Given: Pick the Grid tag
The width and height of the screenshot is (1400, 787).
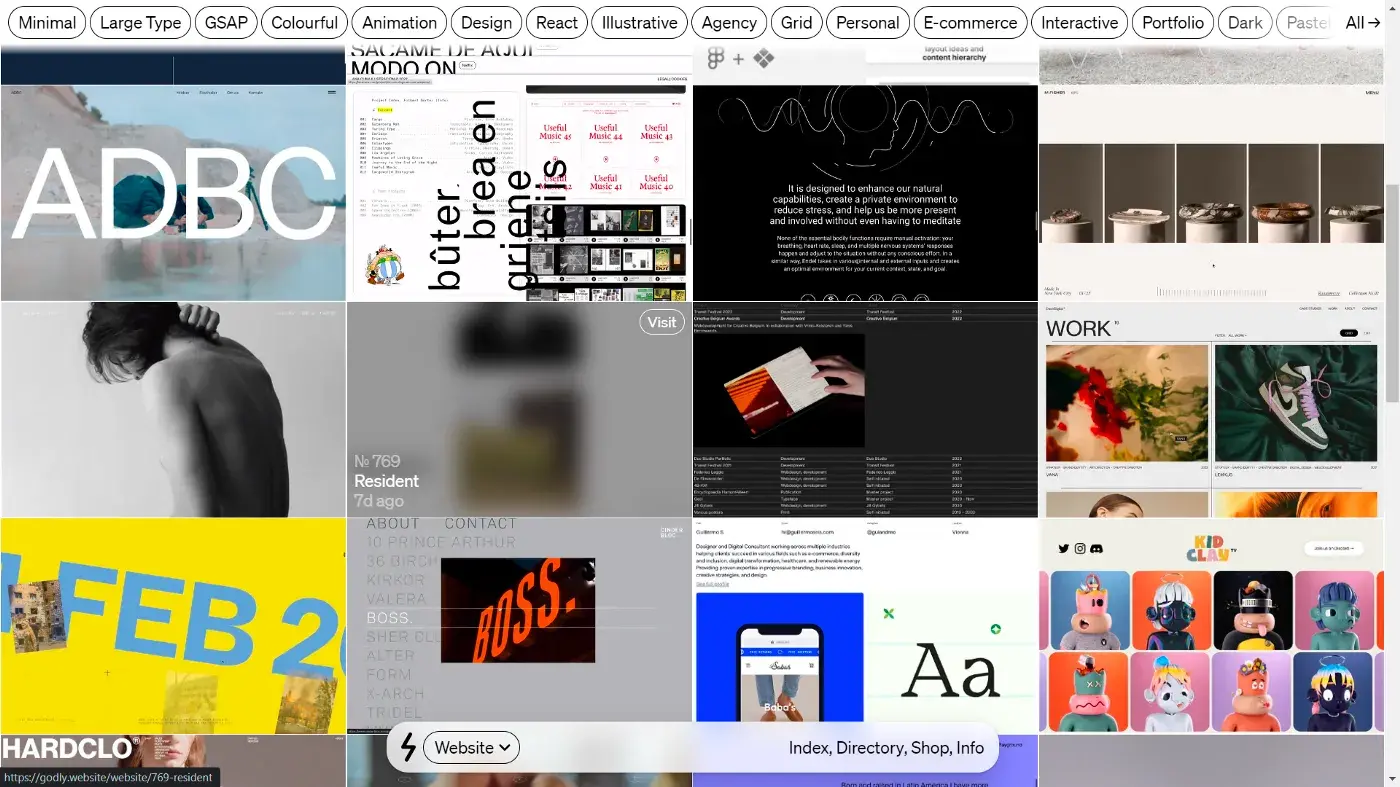Looking at the screenshot, I should pyautogui.click(x=797, y=22).
